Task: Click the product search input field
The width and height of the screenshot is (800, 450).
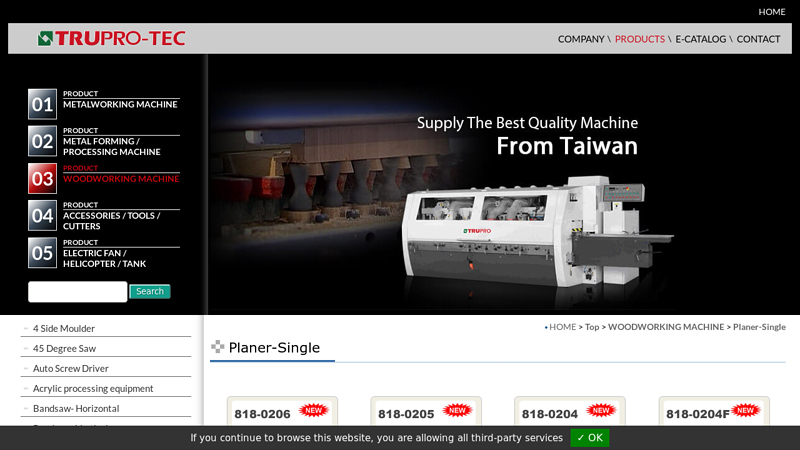Action: [77, 292]
